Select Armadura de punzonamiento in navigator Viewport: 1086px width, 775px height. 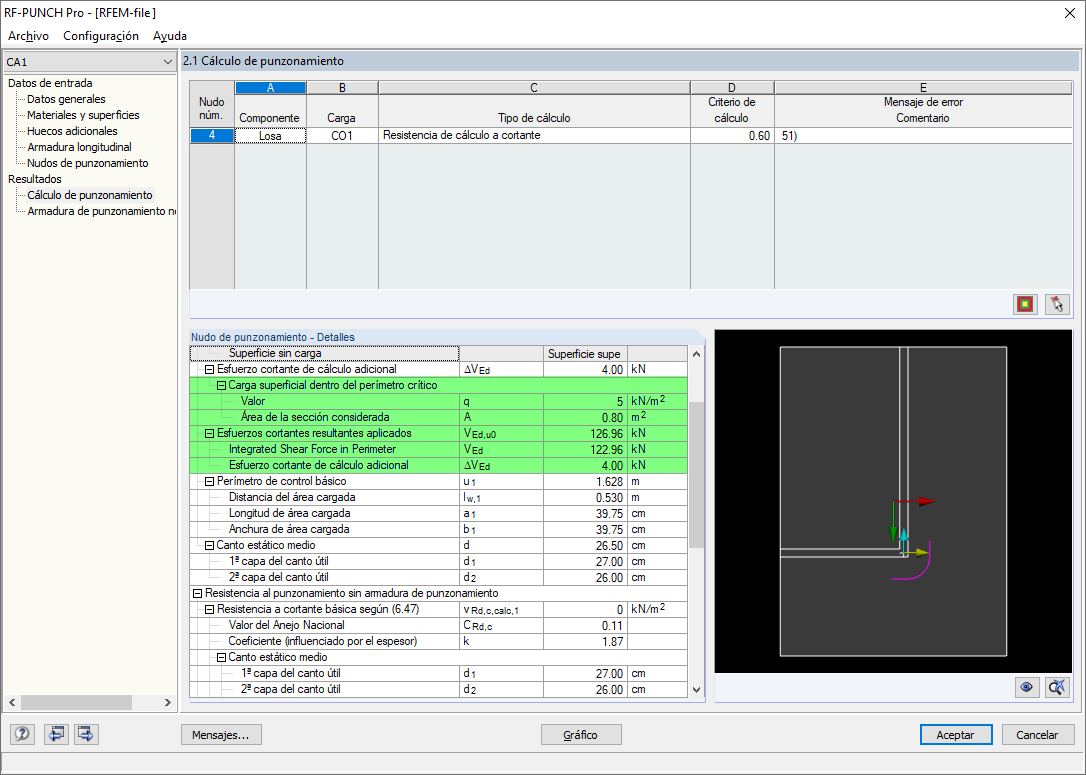point(101,211)
